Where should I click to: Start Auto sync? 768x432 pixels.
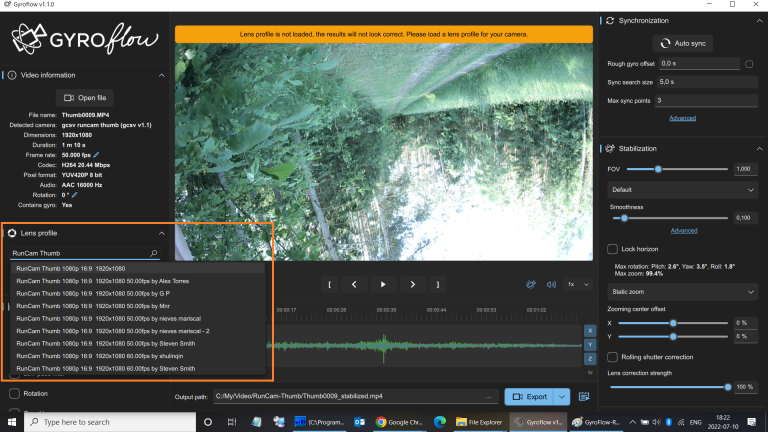click(x=682, y=43)
